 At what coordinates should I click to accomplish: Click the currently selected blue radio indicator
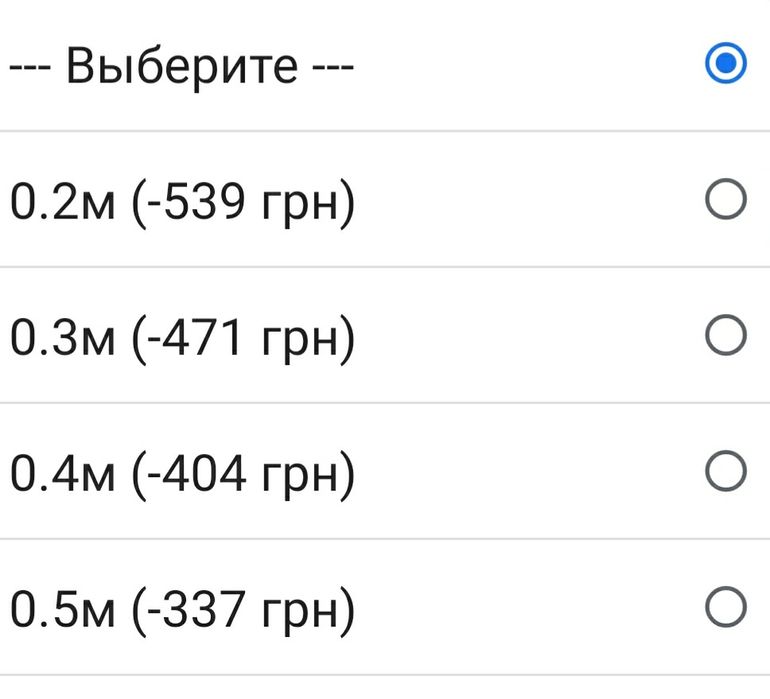pos(725,66)
